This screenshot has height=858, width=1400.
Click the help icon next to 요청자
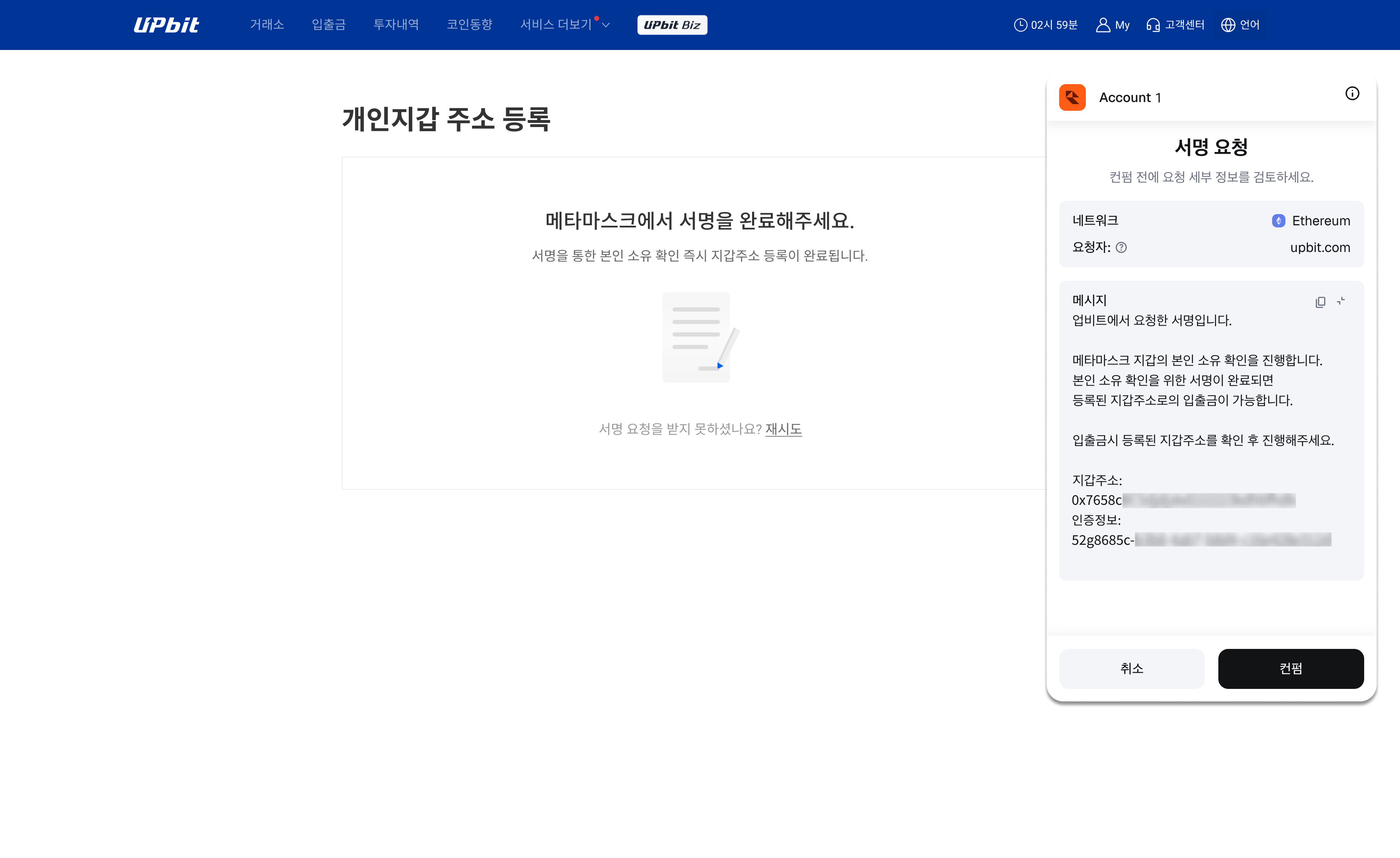pos(1122,247)
